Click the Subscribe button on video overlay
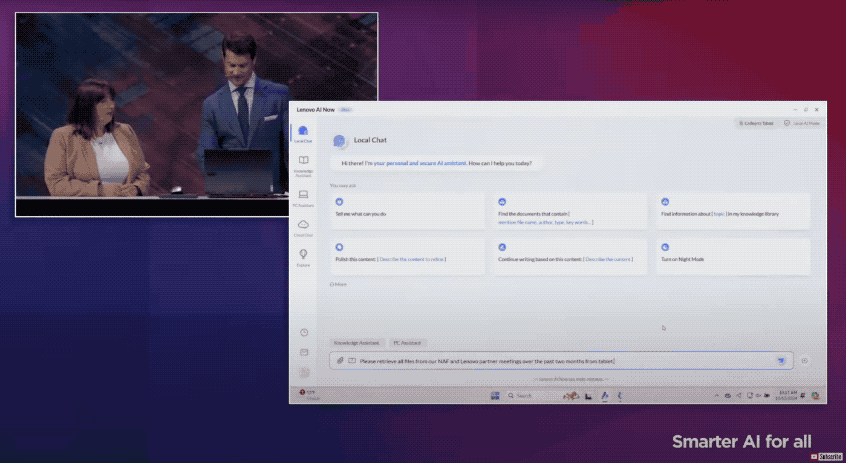 [x=826, y=457]
